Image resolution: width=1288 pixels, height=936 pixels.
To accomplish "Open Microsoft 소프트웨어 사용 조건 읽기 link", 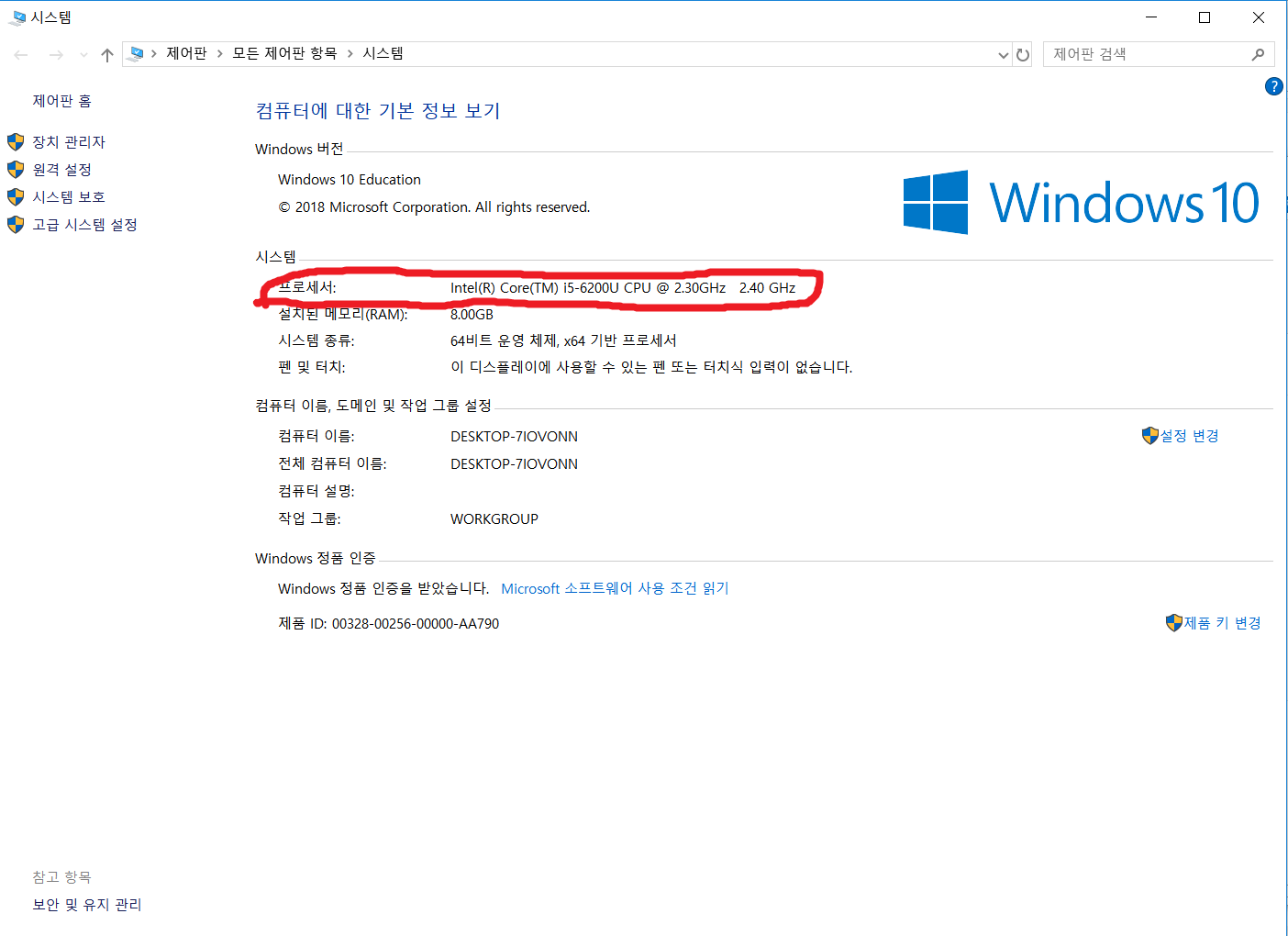I will click(615, 588).
